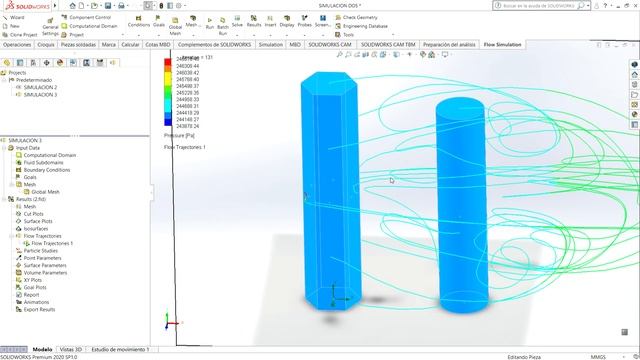Select Export Results tree item

[x=35, y=309]
